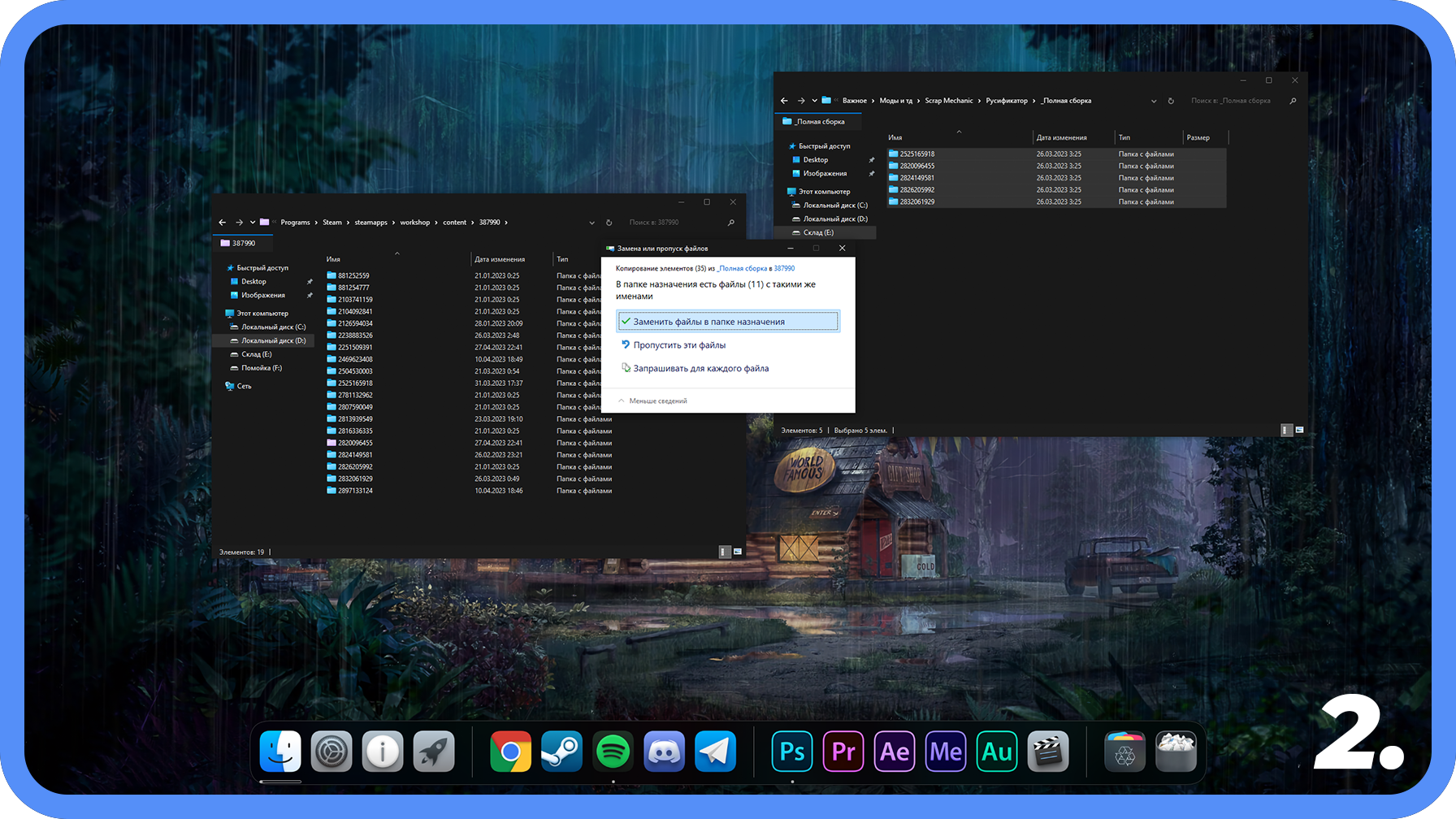Open the clapperboard video app in dock
The width and height of the screenshot is (1456, 819).
click(x=1048, y=752)
